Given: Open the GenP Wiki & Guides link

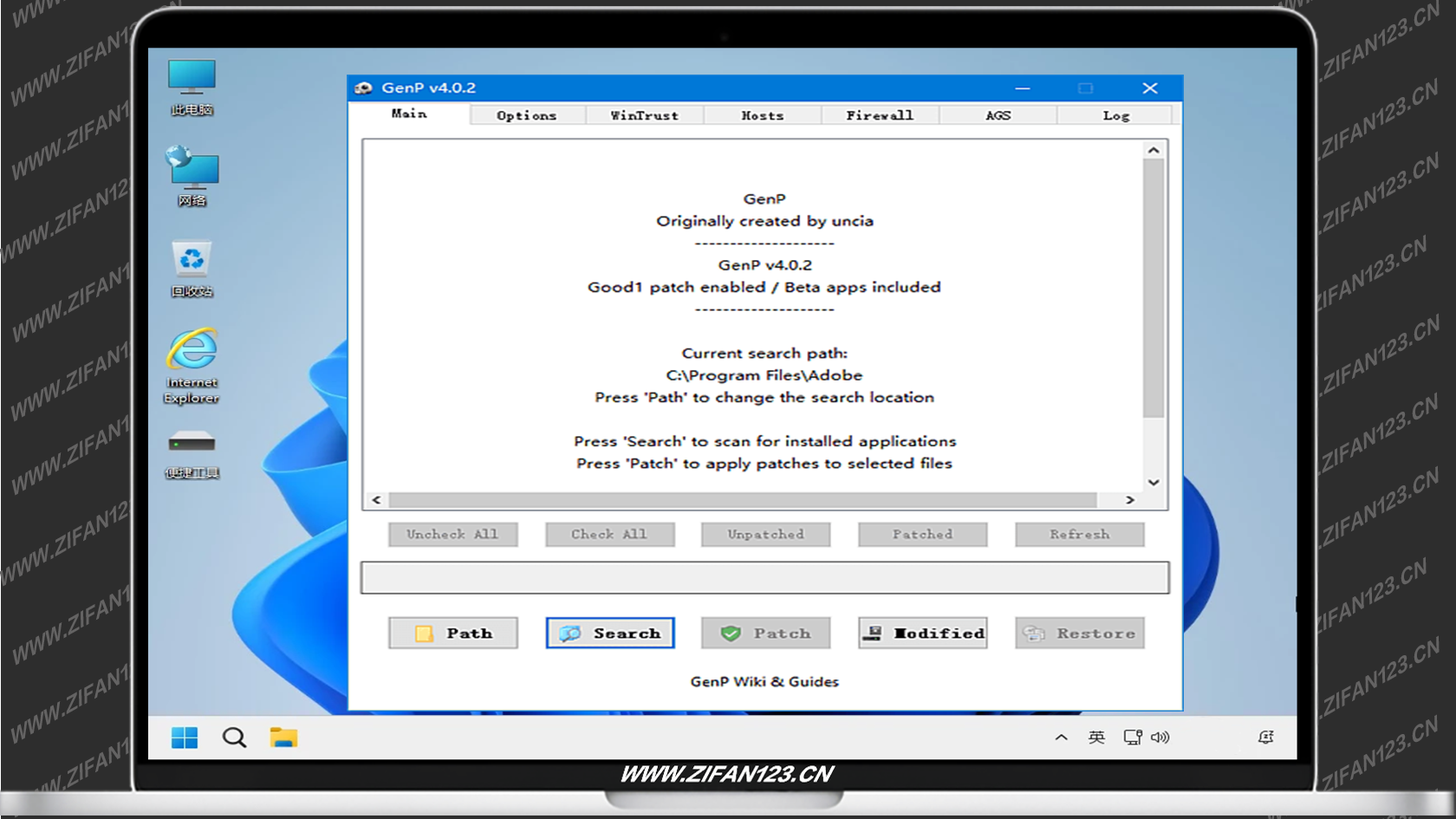Looking at the screenshot, I should tap(764, 681).
